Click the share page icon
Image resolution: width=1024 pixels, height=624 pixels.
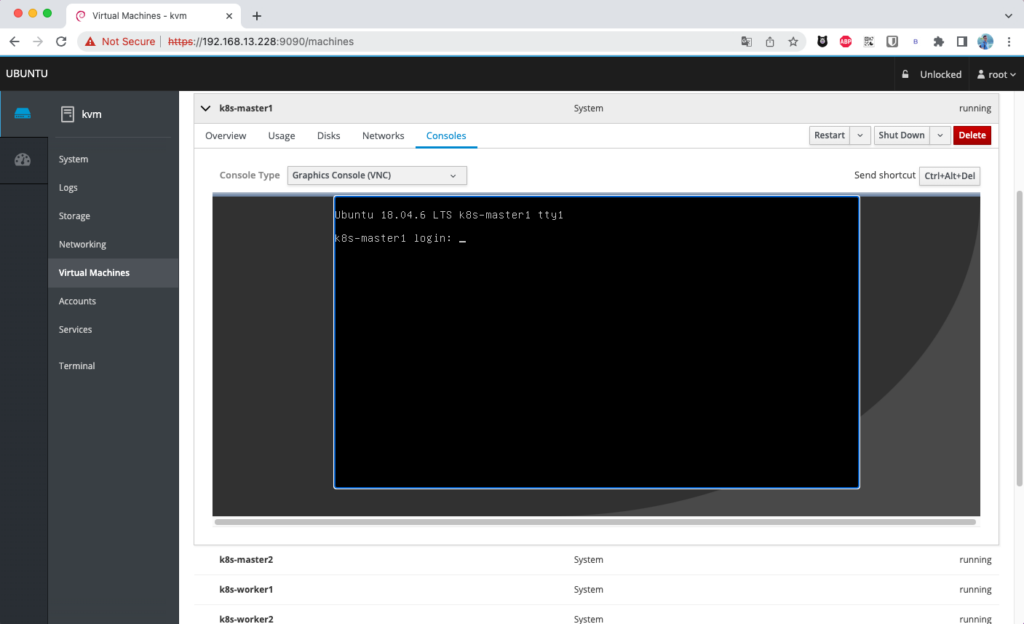point(770,41)
